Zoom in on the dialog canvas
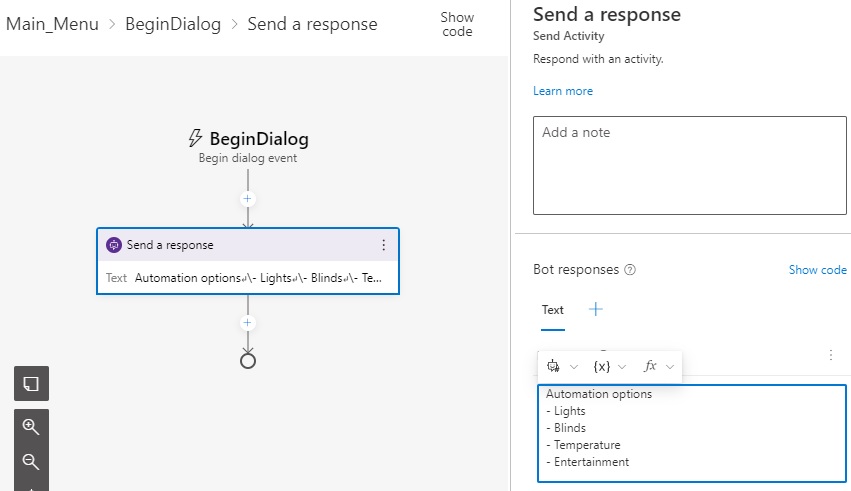Image resolution: width=851 pixels, height=491 pixels. [x=31, y=426]
